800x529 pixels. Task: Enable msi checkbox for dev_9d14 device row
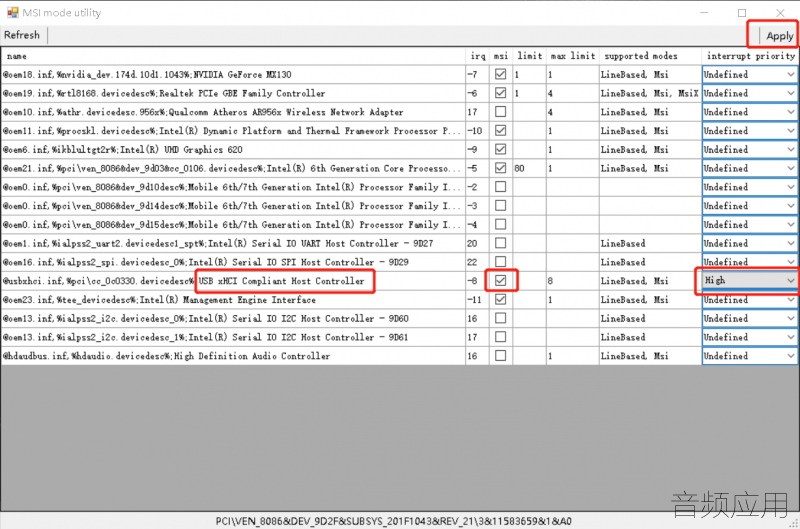point(501,206)
